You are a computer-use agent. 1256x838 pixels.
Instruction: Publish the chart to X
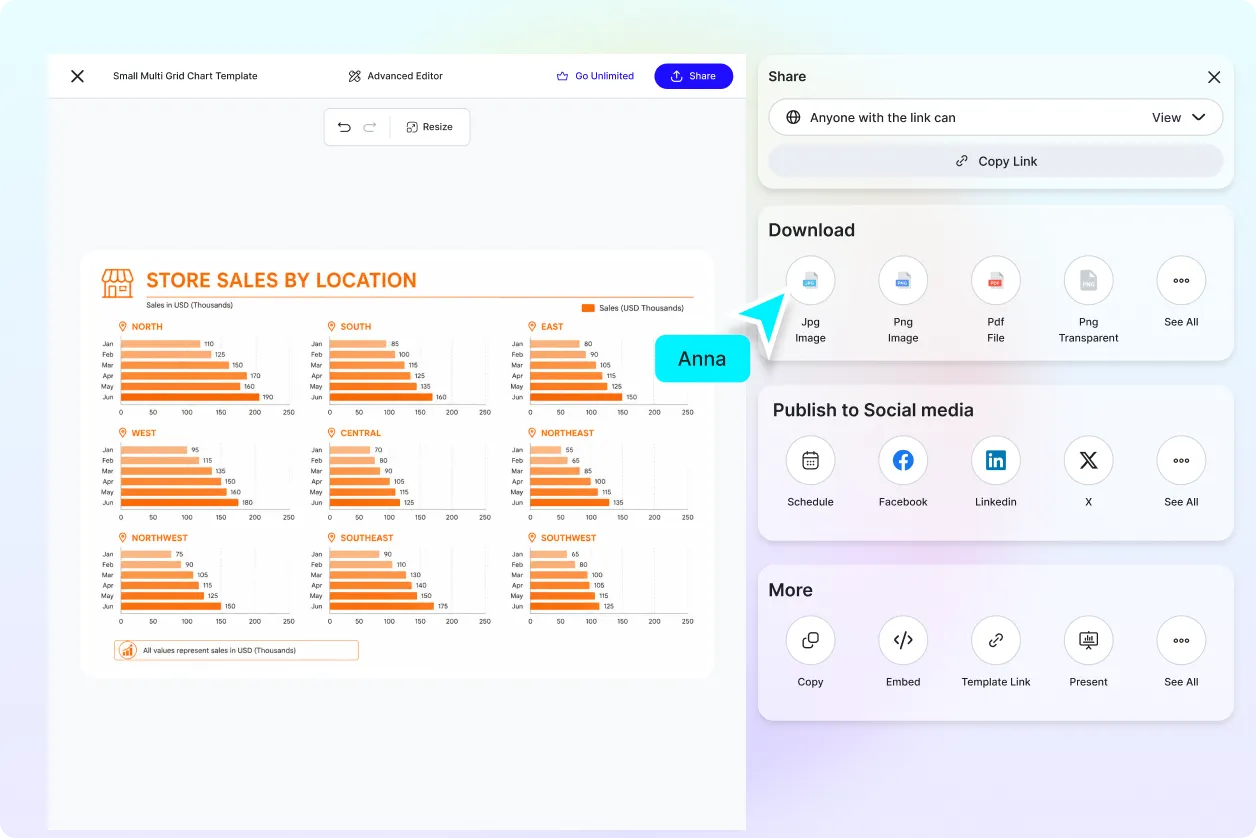[1088, 461]
